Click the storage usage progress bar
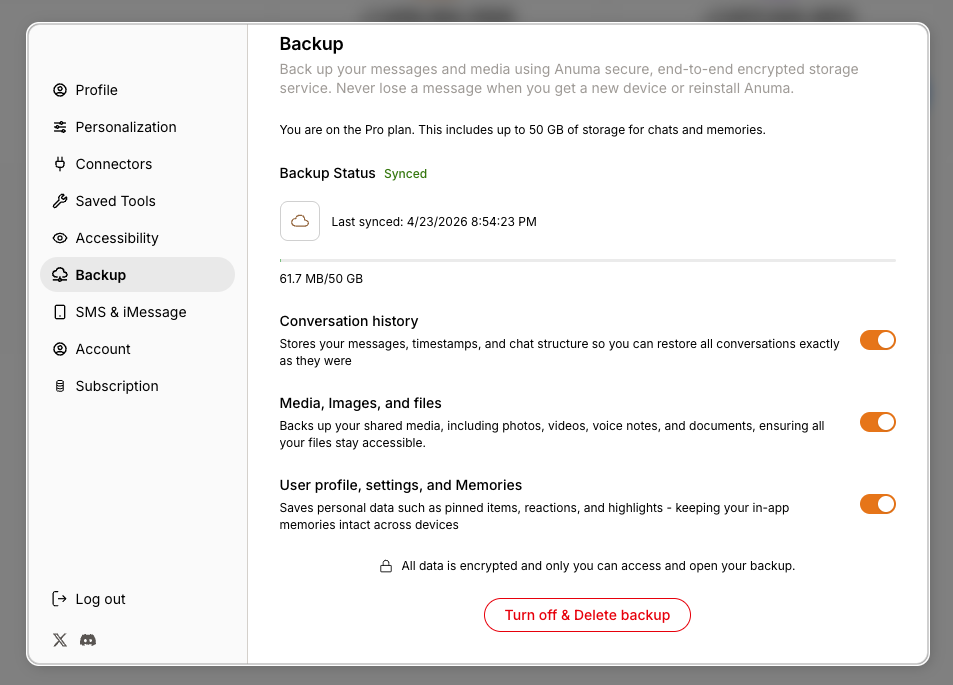This screenshot has height=685, width=953. point(587,259)
